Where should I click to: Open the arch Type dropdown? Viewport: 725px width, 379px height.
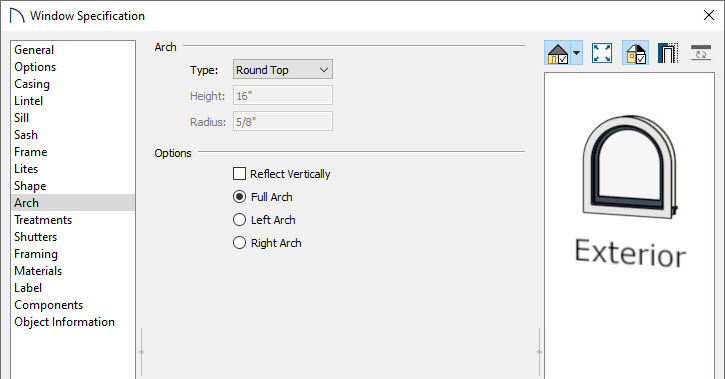(x=283, y=70)
